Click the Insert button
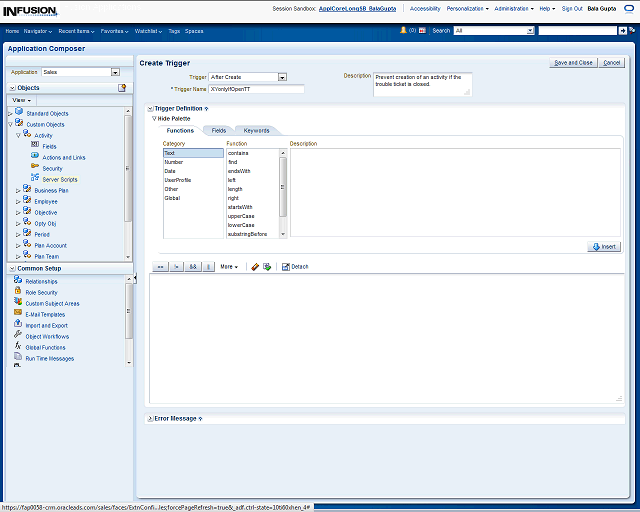The height and width of the screenshot is (512, 640). [604, 246]
